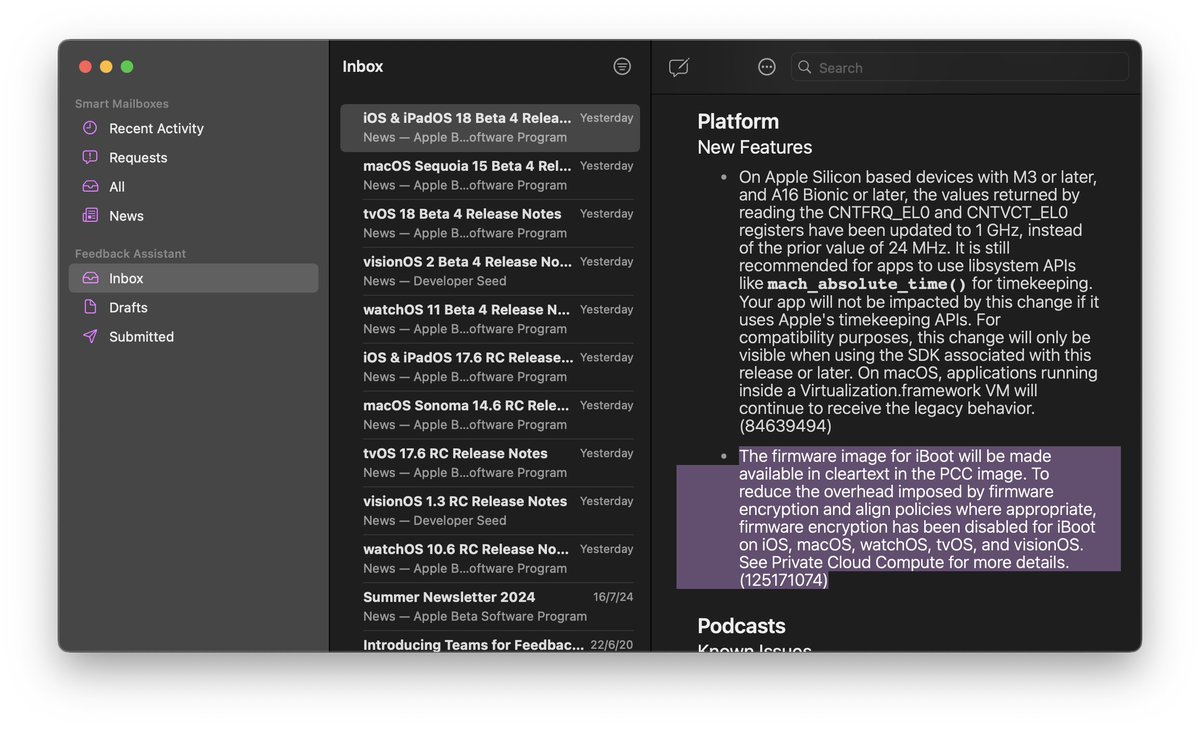Screen dimensions: 1200x729
Task: Minimize the window with yellow button
Action: 106,67
